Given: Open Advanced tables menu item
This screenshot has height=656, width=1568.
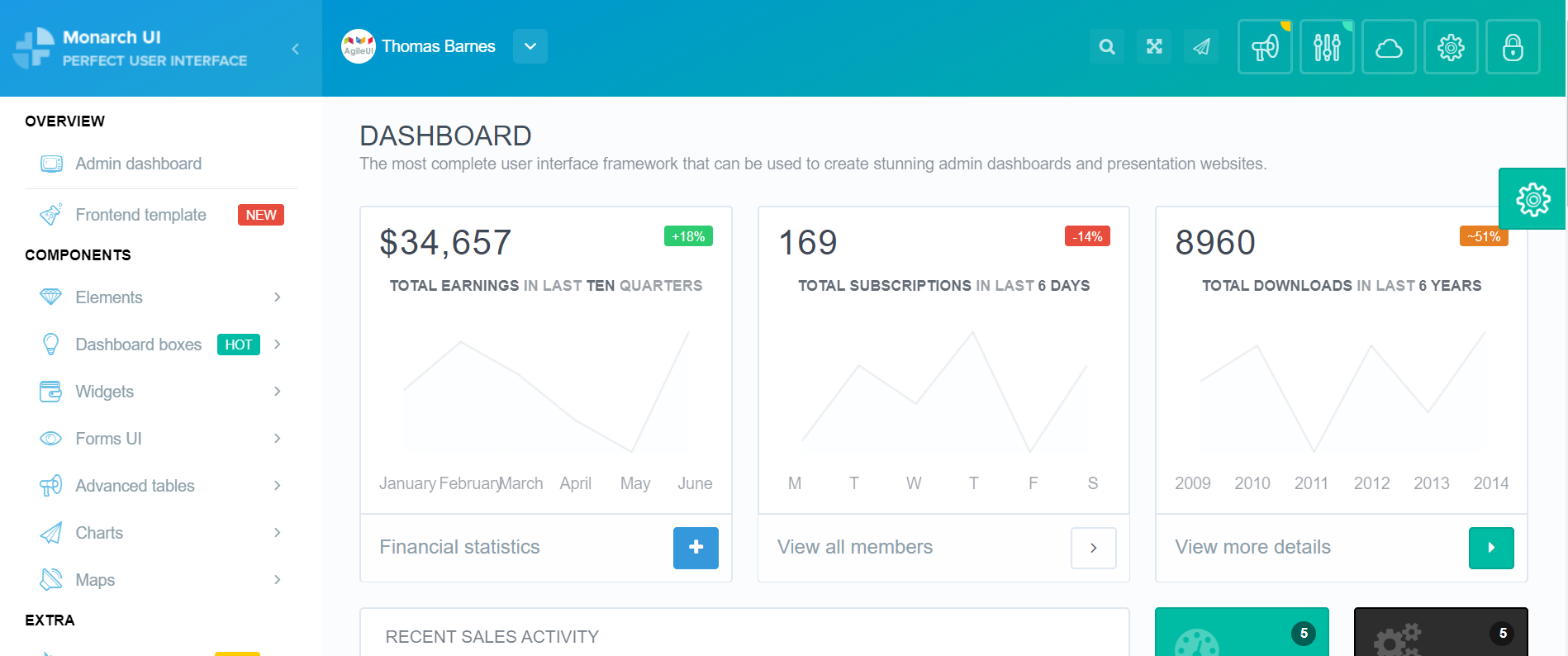Looking at the screenshot, I should 161,486.
